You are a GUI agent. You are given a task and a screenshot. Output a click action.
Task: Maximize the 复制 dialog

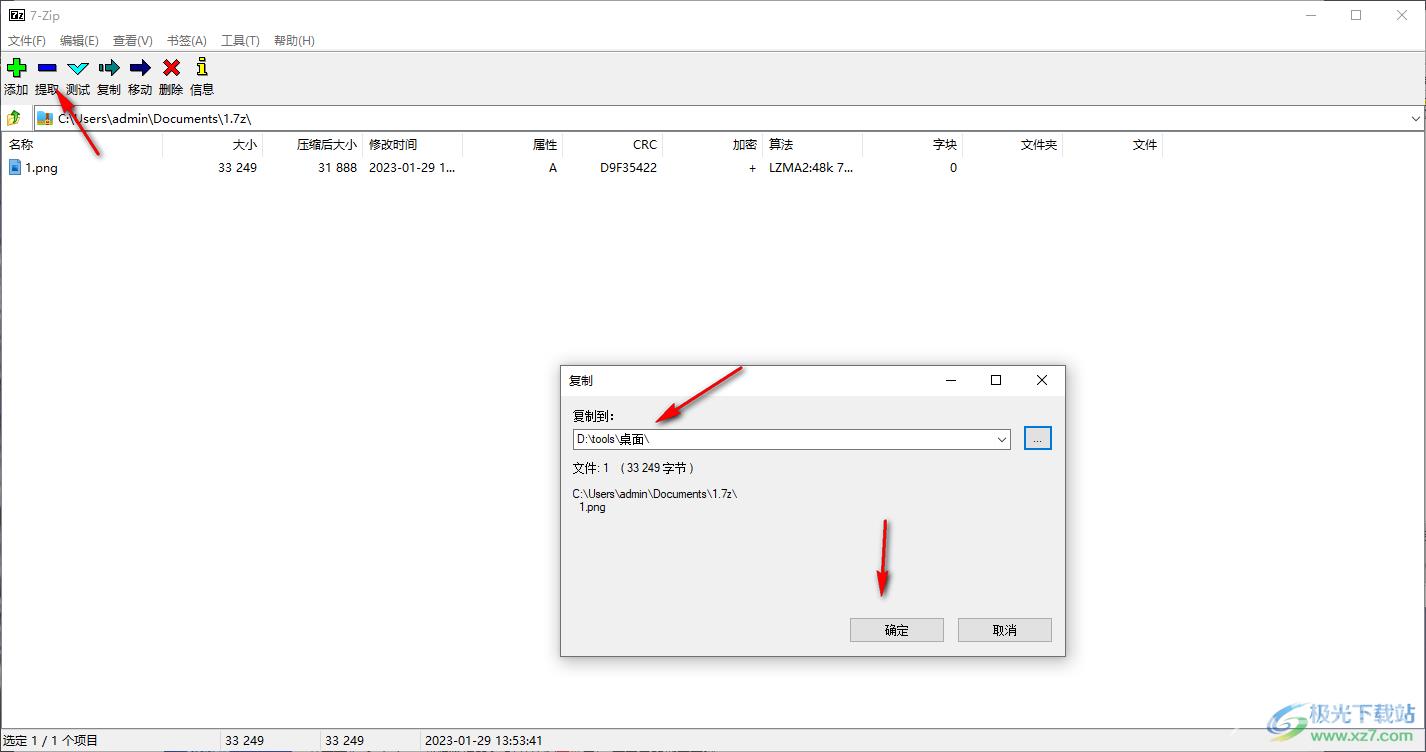(996, 380)
